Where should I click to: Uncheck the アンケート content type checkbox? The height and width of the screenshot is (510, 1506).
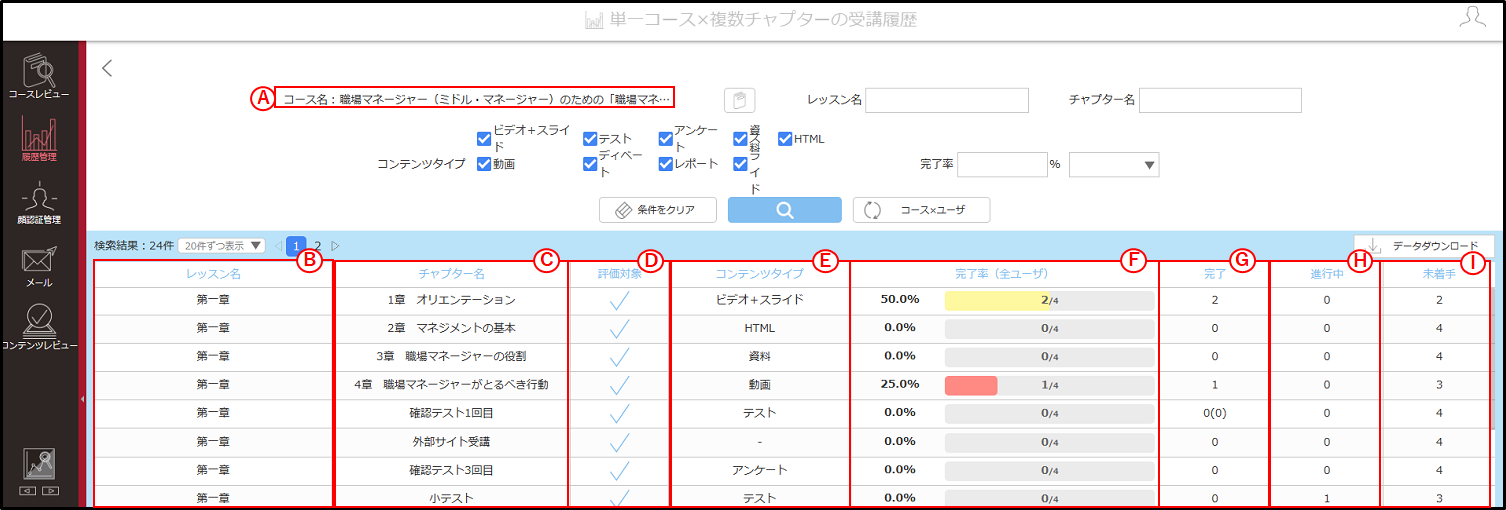coord(665,139)
